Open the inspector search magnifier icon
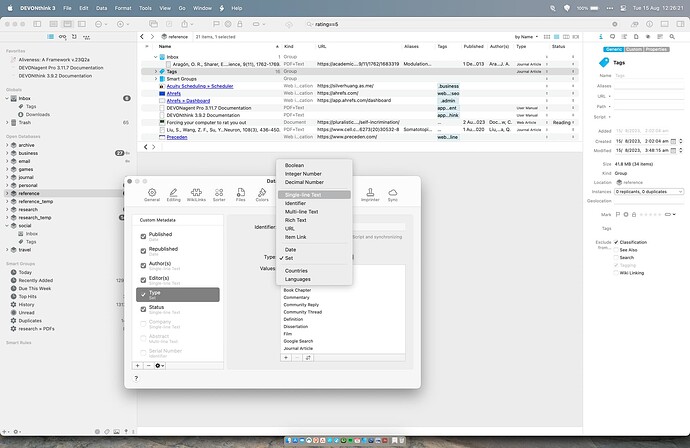Viewport: 690px width, 448px height. [672, 37]
